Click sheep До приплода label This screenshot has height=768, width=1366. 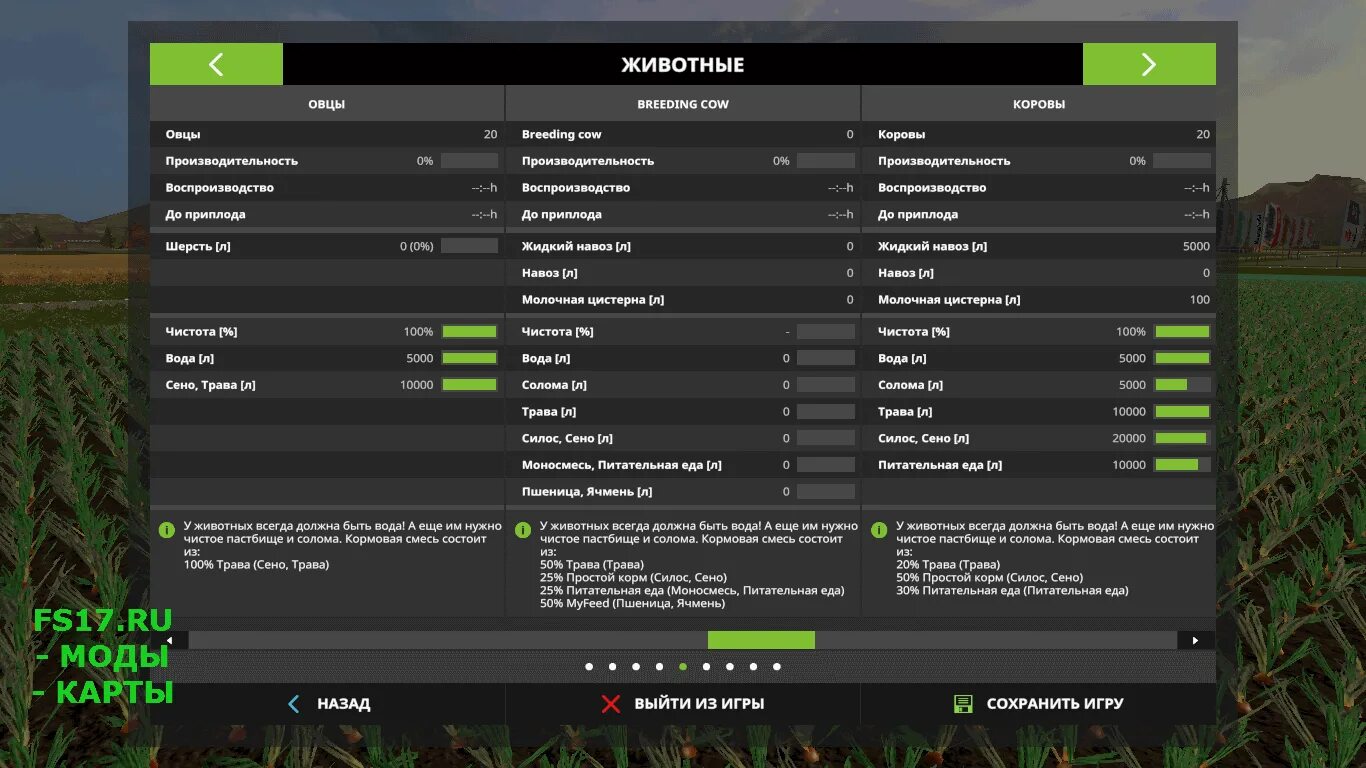pos(205,215)
